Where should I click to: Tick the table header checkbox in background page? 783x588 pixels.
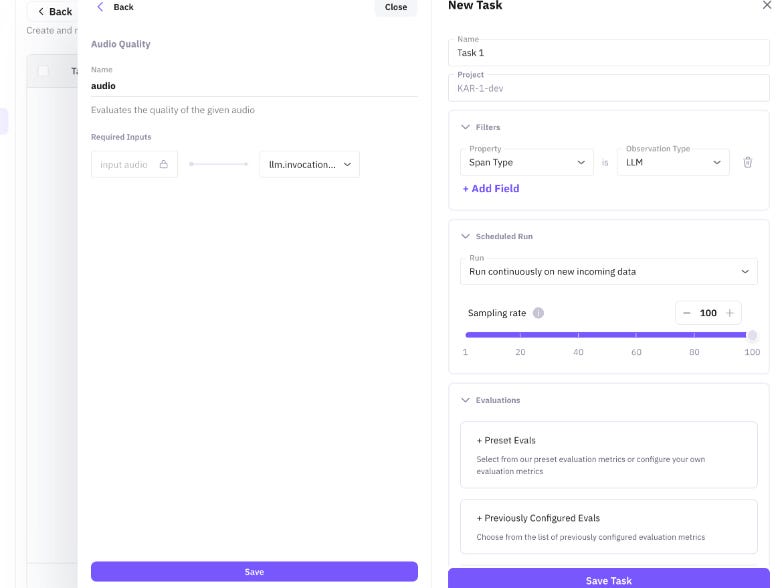[x=43, y=71]
